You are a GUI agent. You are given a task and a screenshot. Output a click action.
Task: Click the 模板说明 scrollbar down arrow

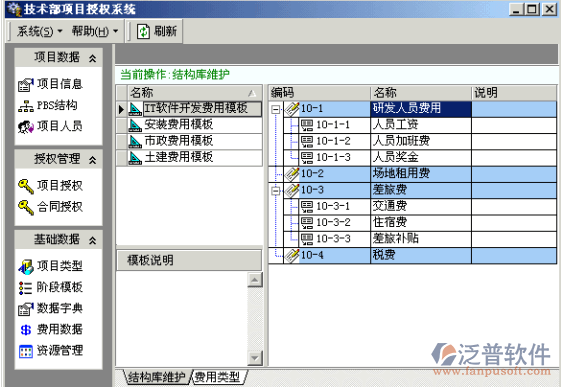point(255,358)
